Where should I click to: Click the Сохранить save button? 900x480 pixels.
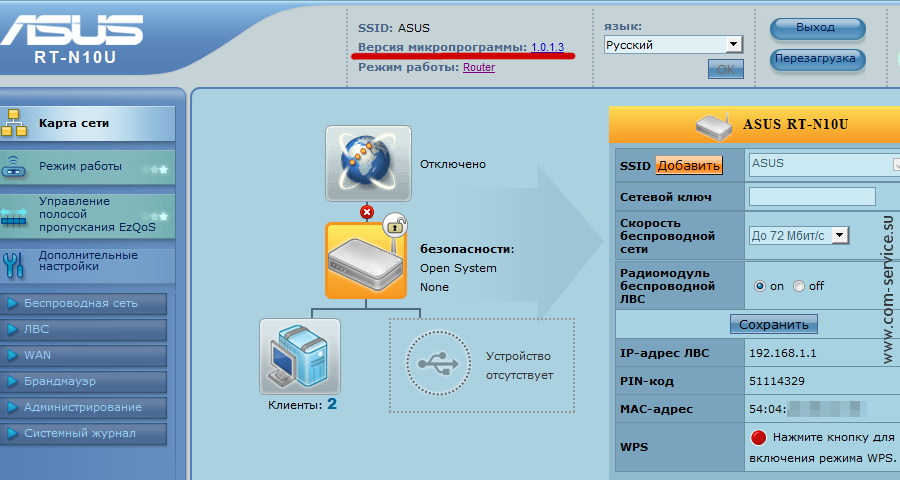click(774, 324)
